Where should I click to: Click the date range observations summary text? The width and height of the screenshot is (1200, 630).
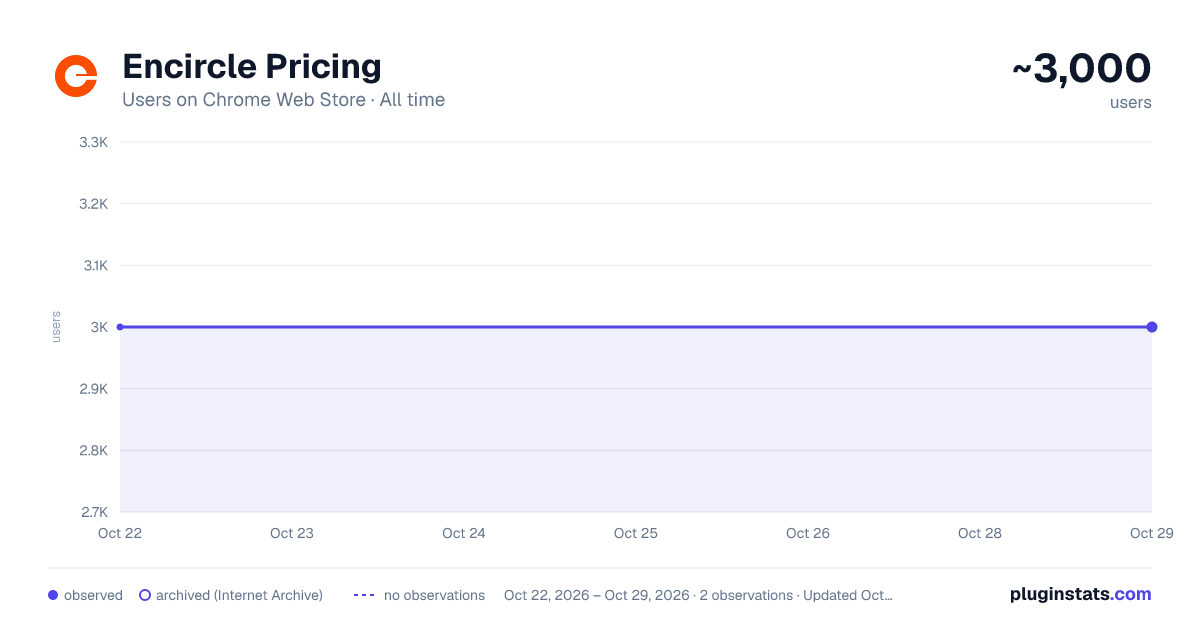(x=698, y=595)
